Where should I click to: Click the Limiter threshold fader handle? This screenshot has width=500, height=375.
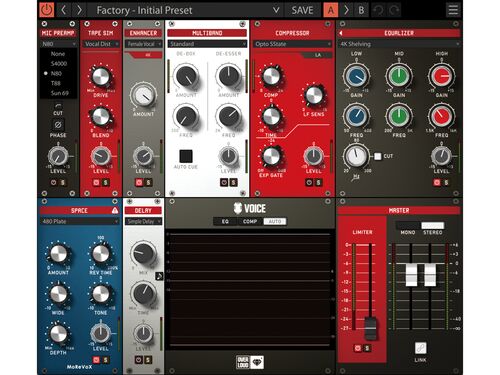pyautogui.click(x=371, y=329)
